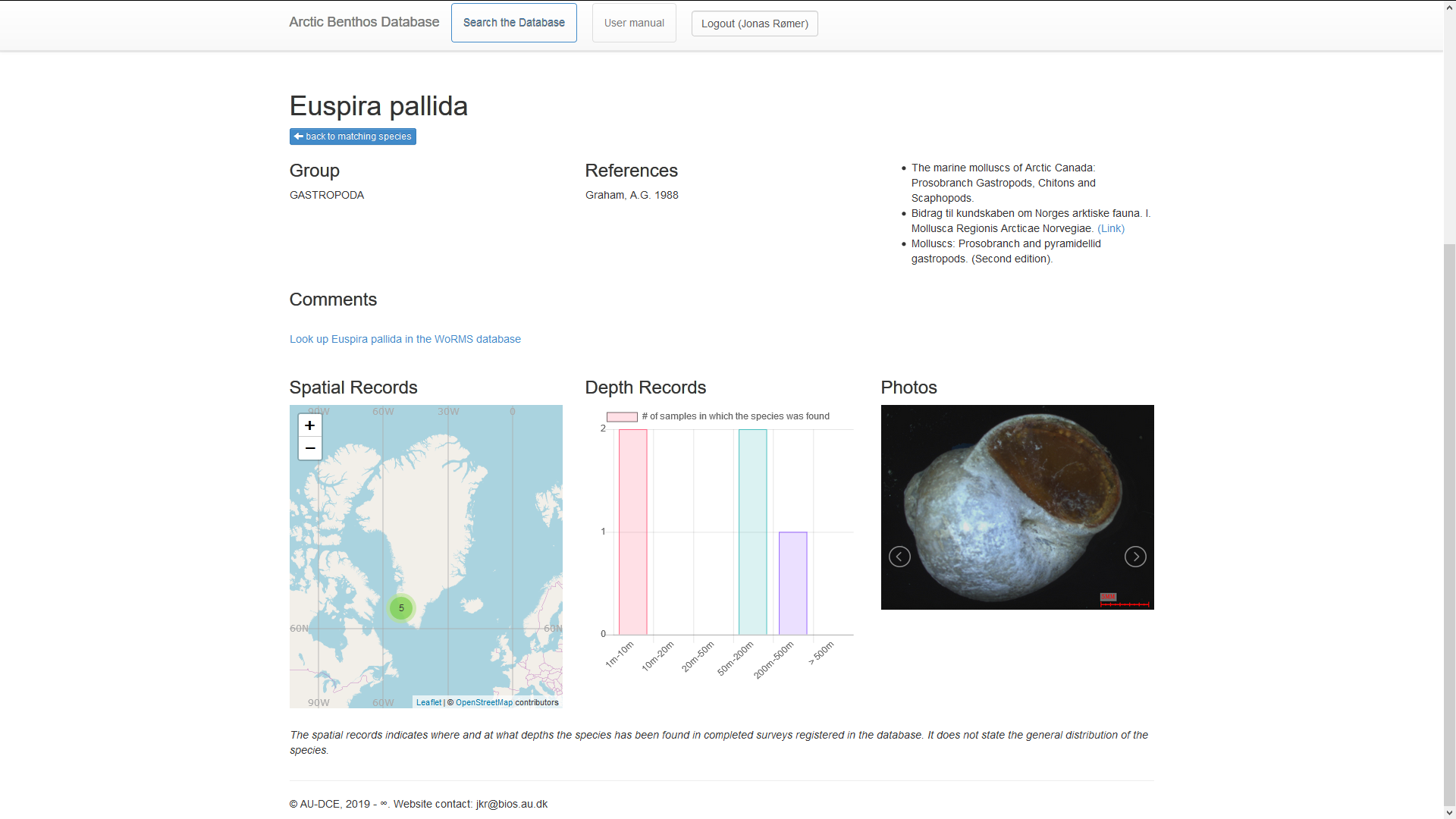Zoom in on the spatial records map
The image size is (1456, 819).
(x=309, y=425)
